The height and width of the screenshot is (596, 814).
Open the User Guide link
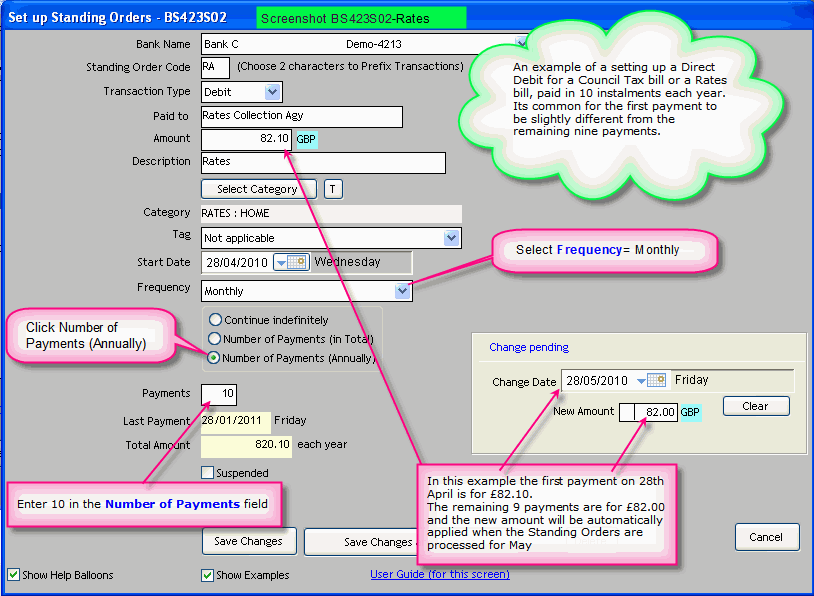click(439, 575)
